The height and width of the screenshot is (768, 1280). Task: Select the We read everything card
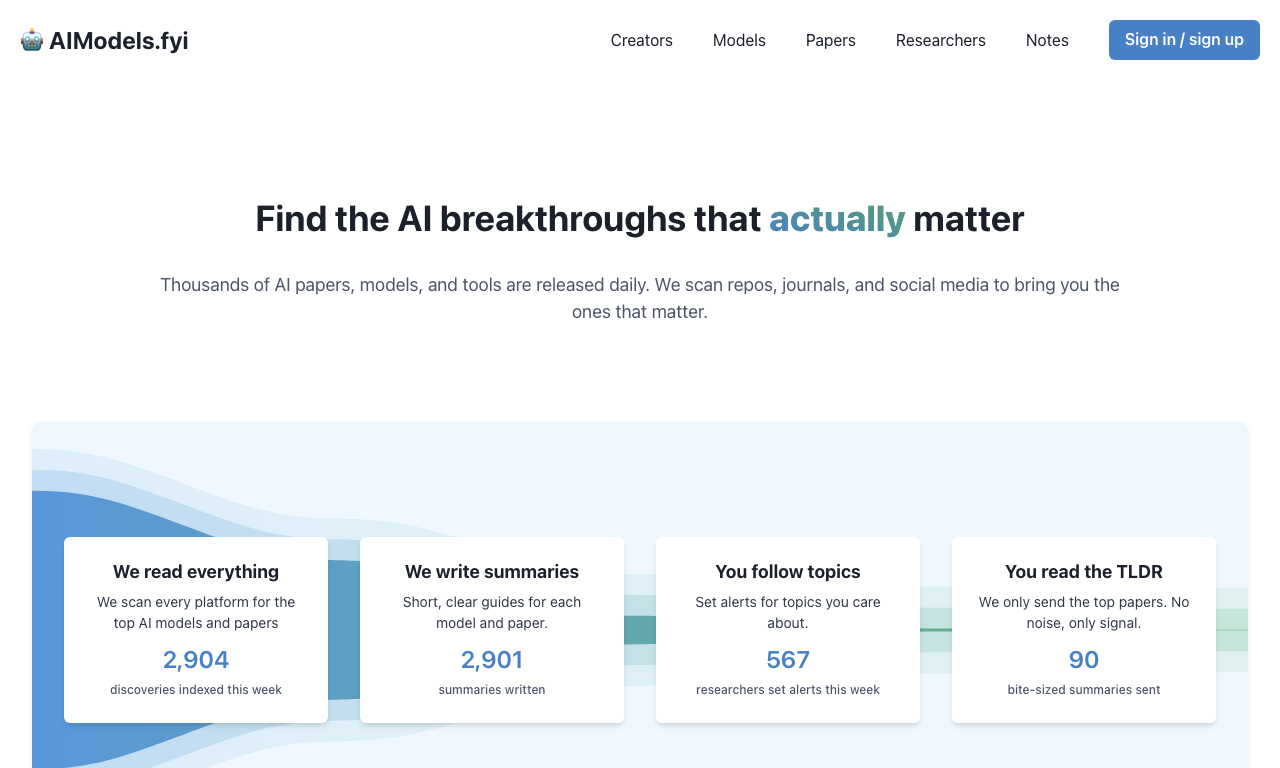tap(196, 630)
